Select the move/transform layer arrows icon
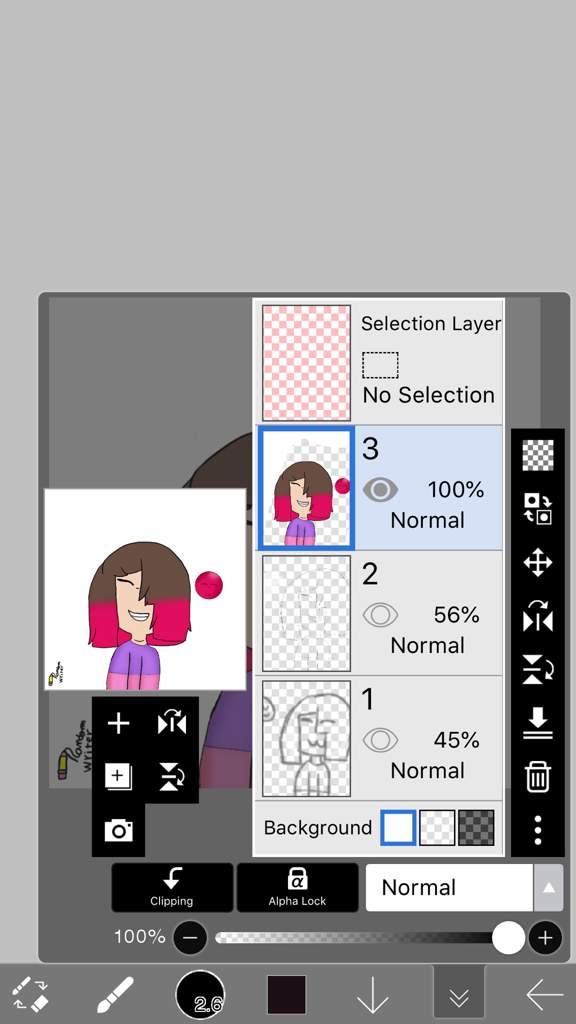Screen dimensions: 576x1024 537,562
